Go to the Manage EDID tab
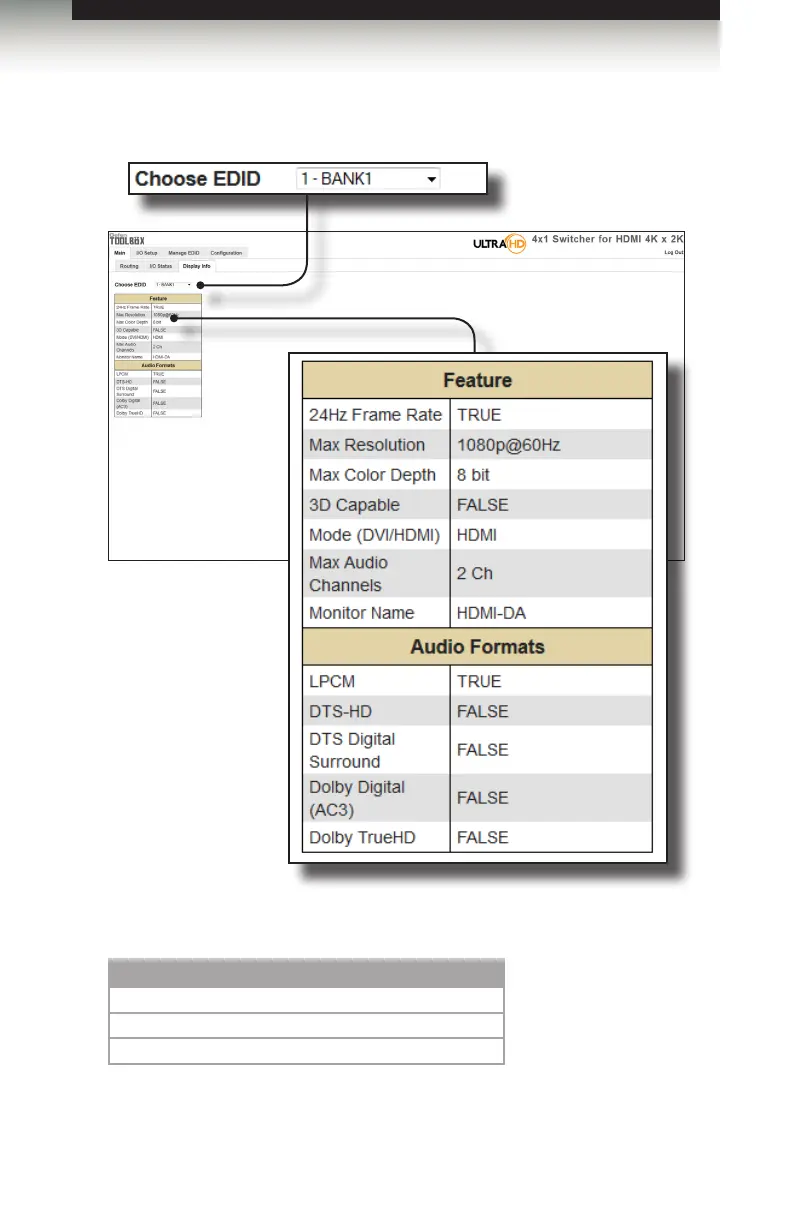792x1224 pixels. point(184,253)
